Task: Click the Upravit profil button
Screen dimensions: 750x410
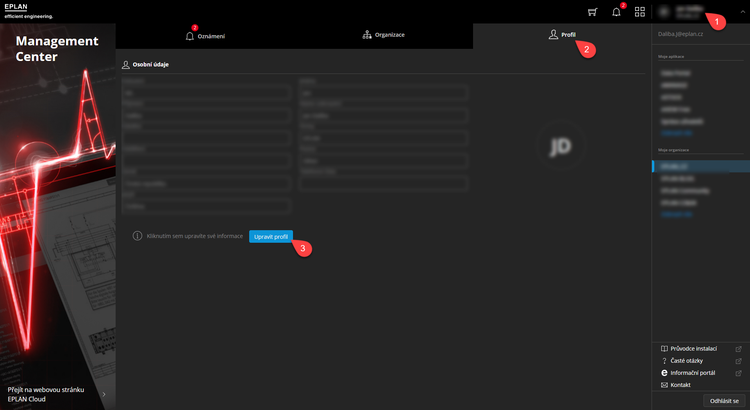Action: click(271, 236)
